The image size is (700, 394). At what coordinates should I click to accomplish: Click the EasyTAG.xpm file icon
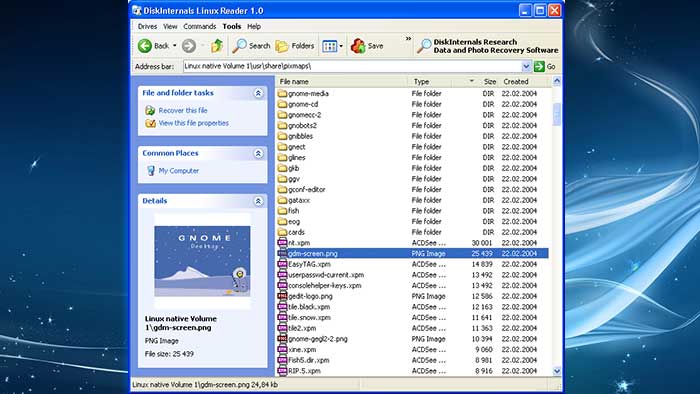[x=282, y=264]
